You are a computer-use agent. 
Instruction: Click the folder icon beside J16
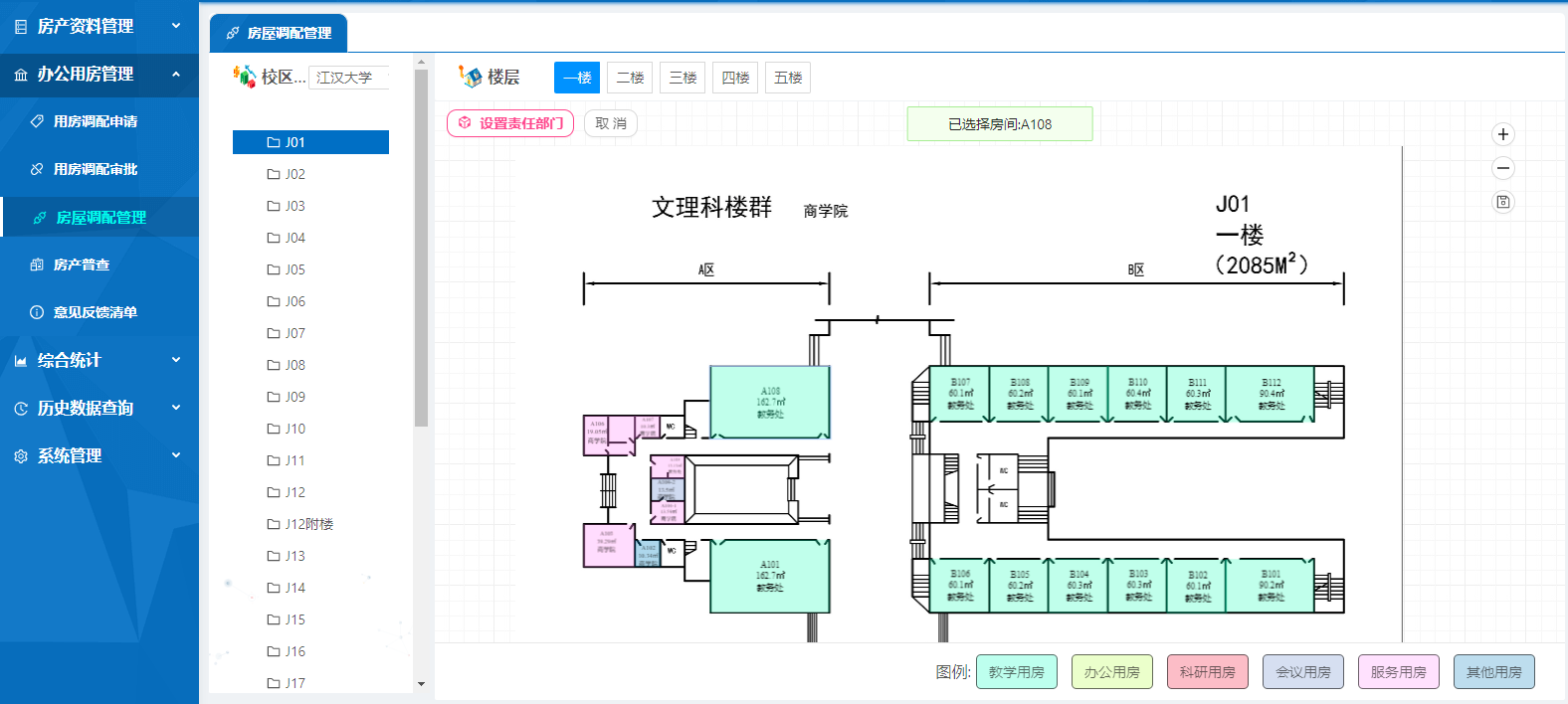[x=274, y=651]
